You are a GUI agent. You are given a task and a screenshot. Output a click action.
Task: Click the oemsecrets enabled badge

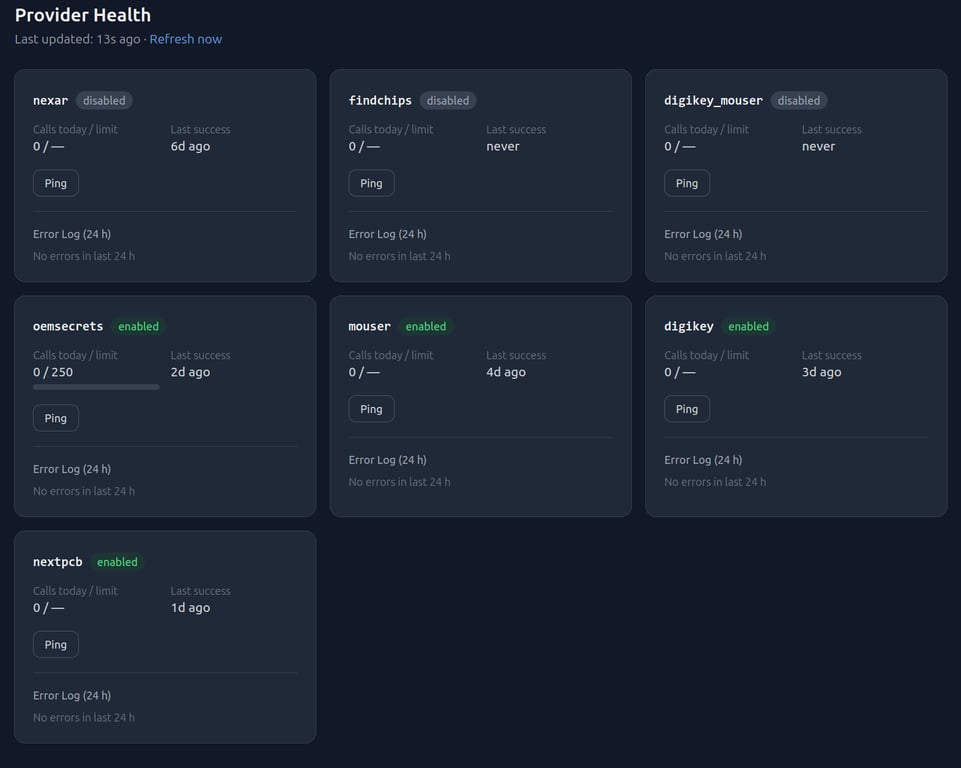point(139,327)
